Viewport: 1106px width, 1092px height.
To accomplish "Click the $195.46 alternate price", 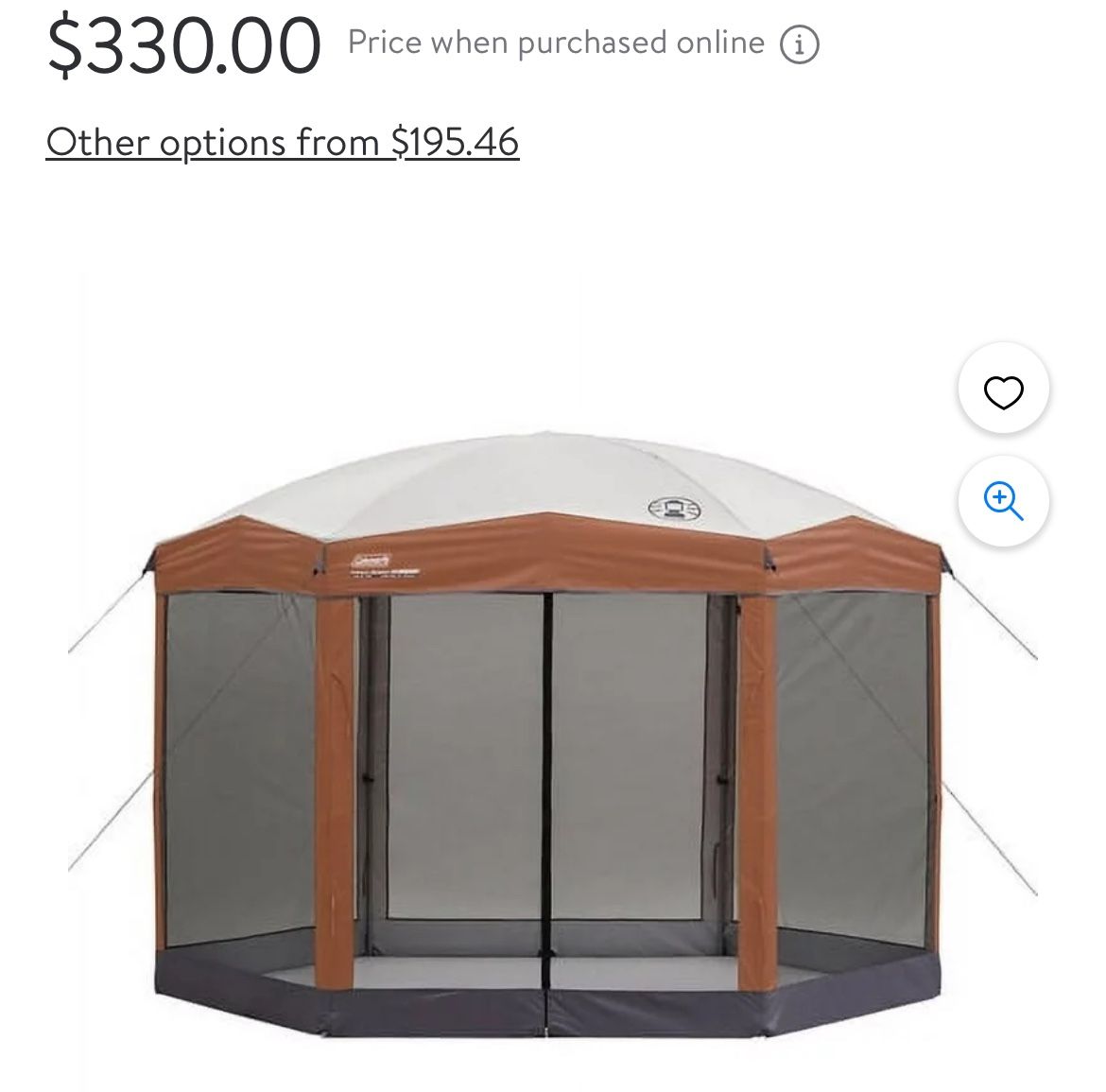I will click(x=455, y=142).
